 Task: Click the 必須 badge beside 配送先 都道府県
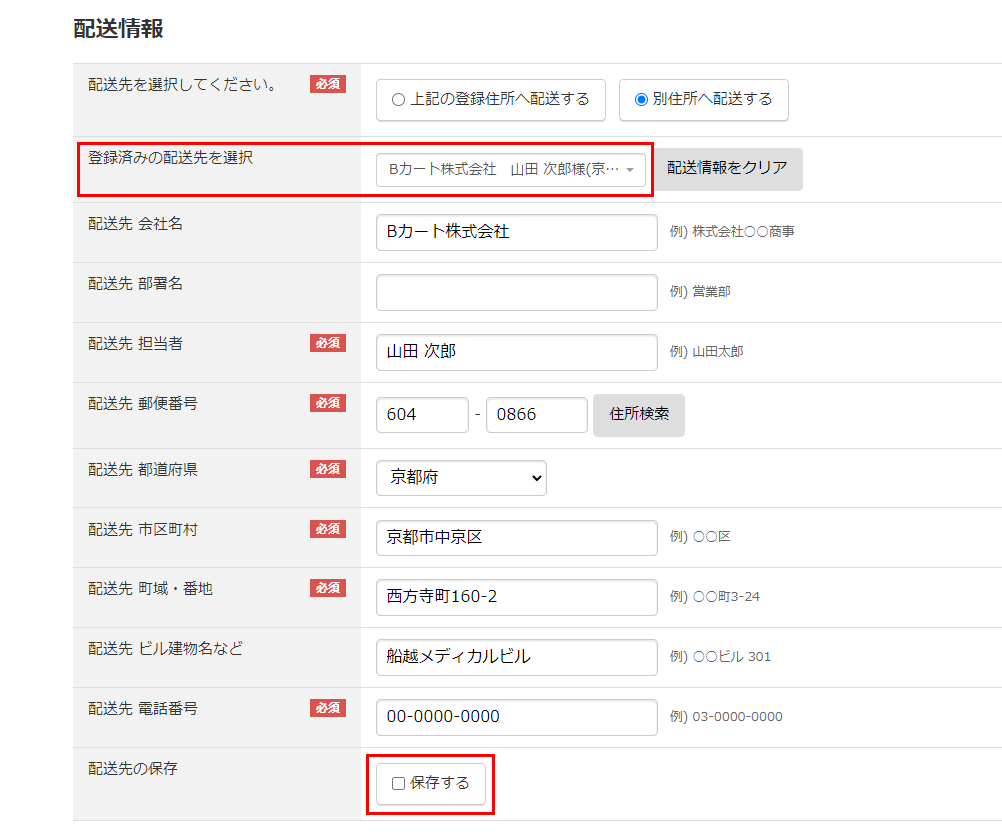328,469
